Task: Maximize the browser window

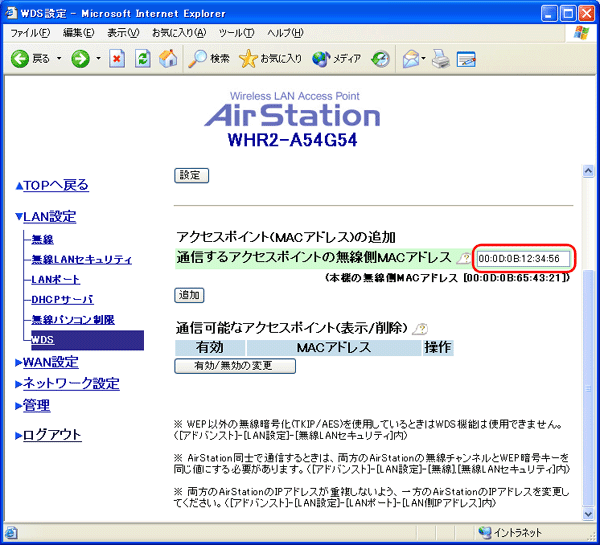Action: tap(568, 13)
